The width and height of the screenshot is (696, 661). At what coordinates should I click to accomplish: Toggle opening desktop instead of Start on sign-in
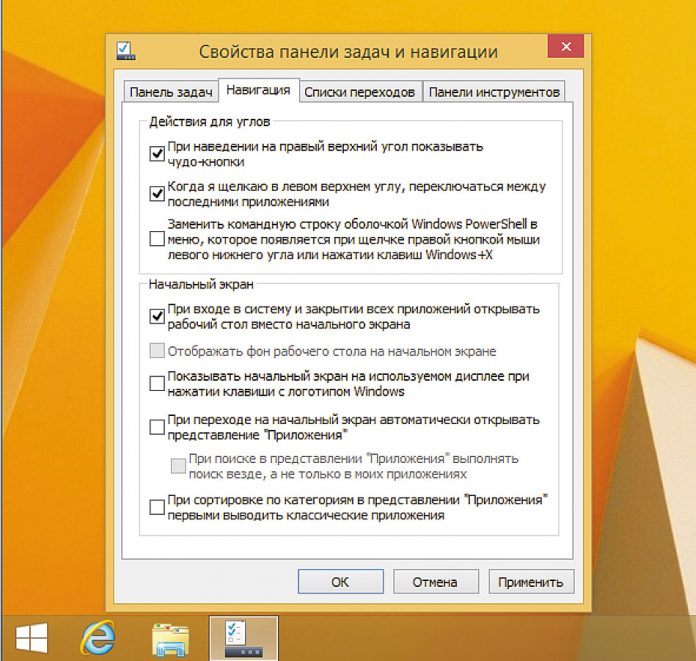(x=156, y=316)
